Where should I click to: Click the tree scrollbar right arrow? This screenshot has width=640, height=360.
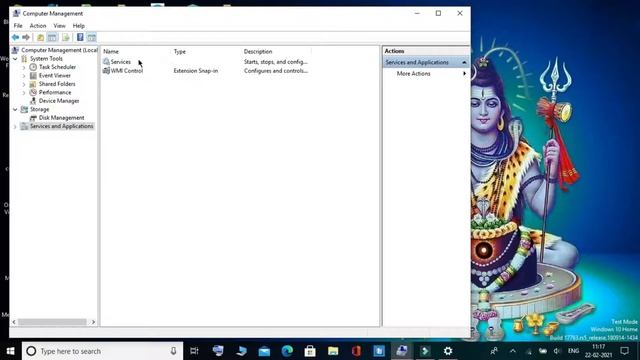(x=93, y=322)
